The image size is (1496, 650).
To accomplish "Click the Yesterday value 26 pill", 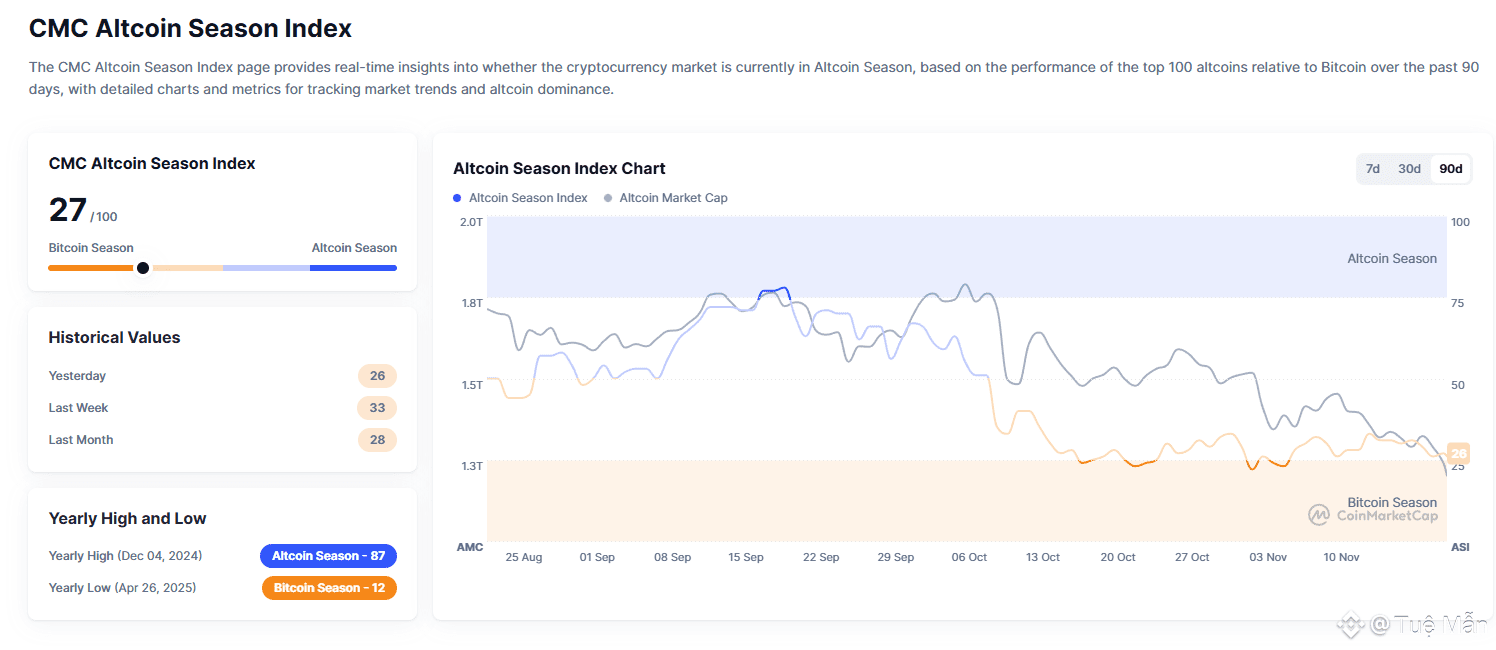I will point(377,376).
